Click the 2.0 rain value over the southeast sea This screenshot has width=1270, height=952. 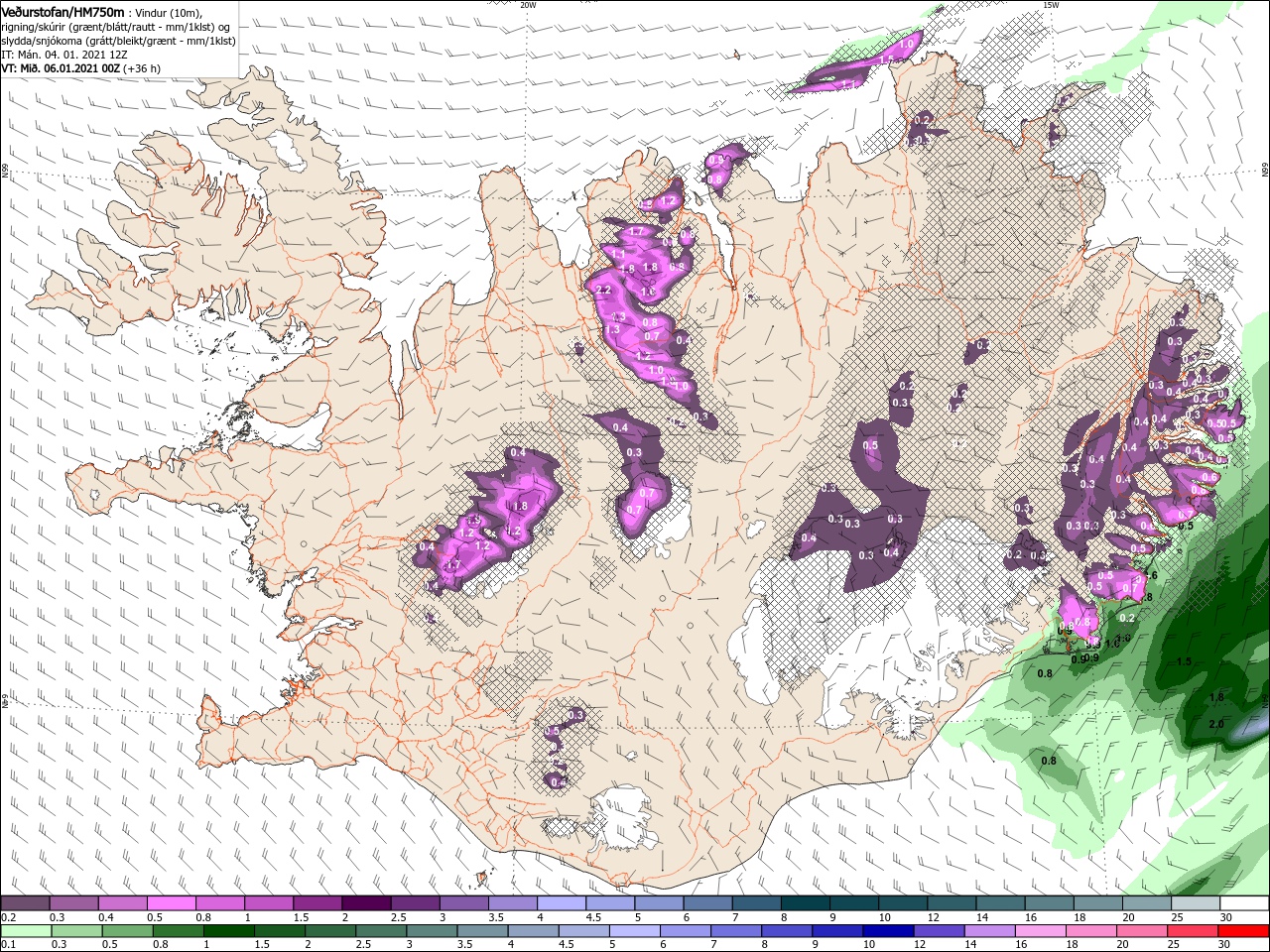(1216, 724)
